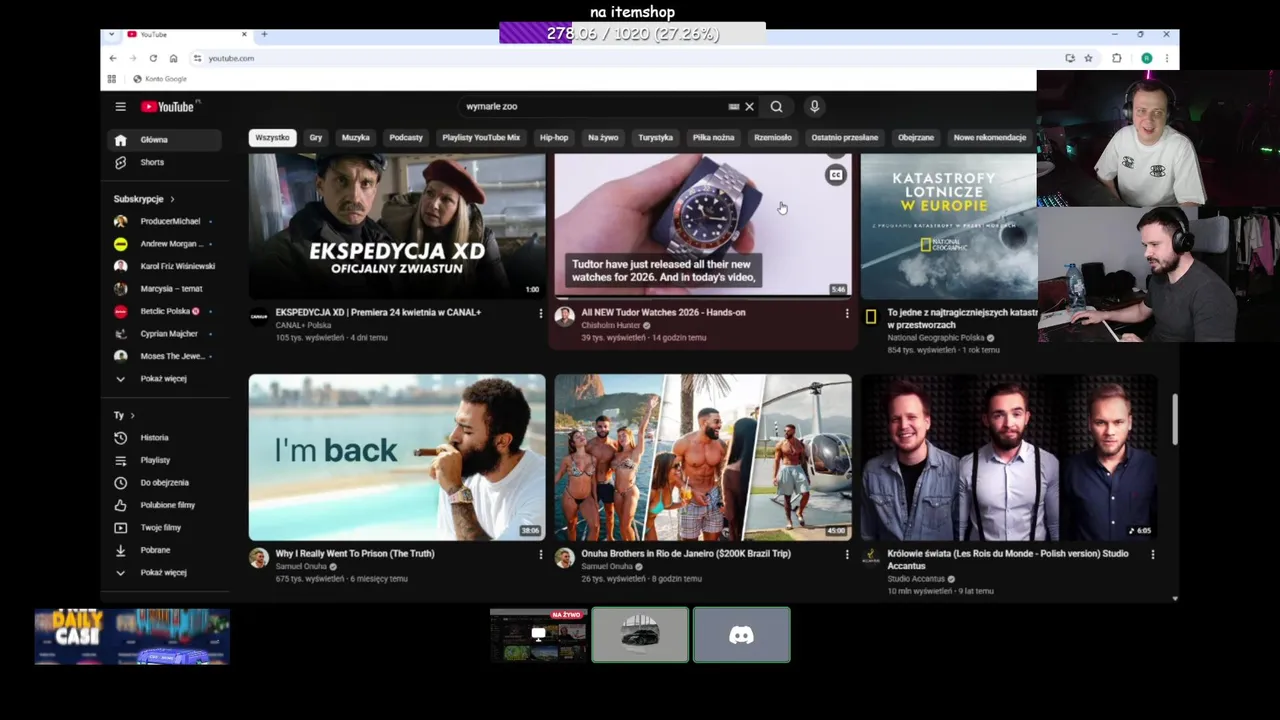Open Główna home in the sidebar
1280x720 pixels.
164,140
